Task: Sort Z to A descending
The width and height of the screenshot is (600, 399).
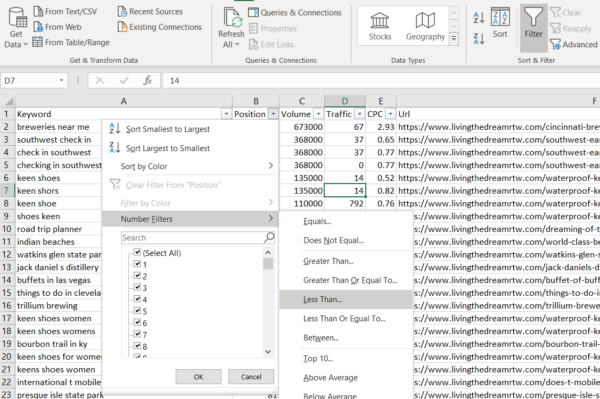Action: pos(479,38)
